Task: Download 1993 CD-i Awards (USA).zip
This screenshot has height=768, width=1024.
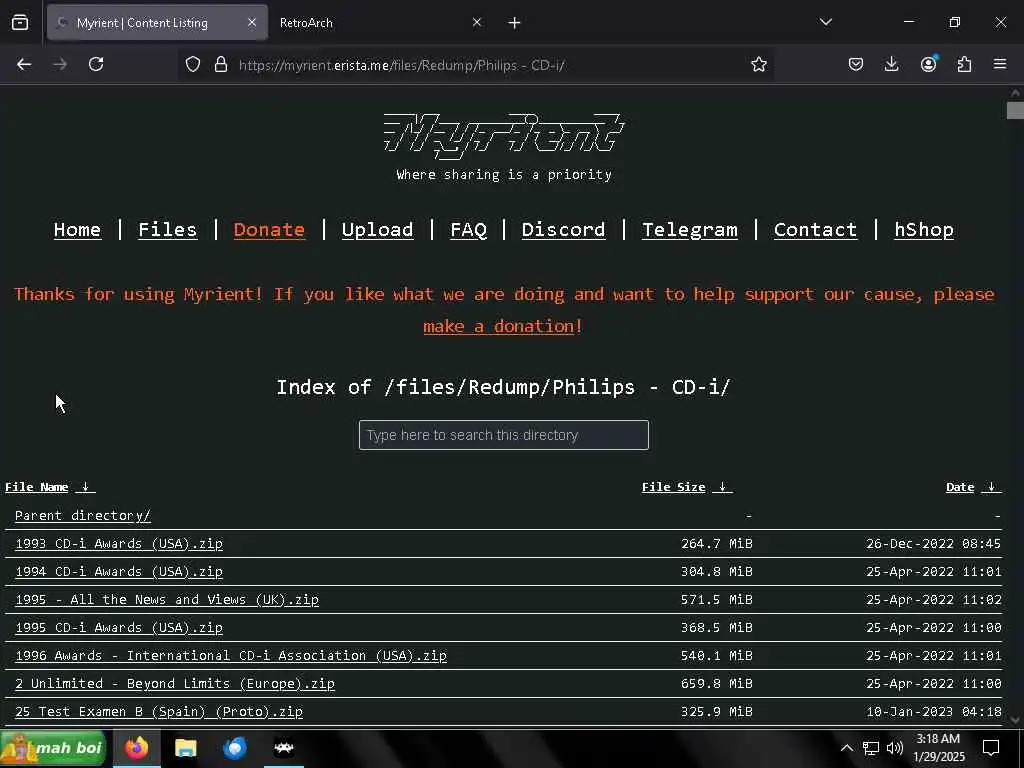Action: click(119, 543)
